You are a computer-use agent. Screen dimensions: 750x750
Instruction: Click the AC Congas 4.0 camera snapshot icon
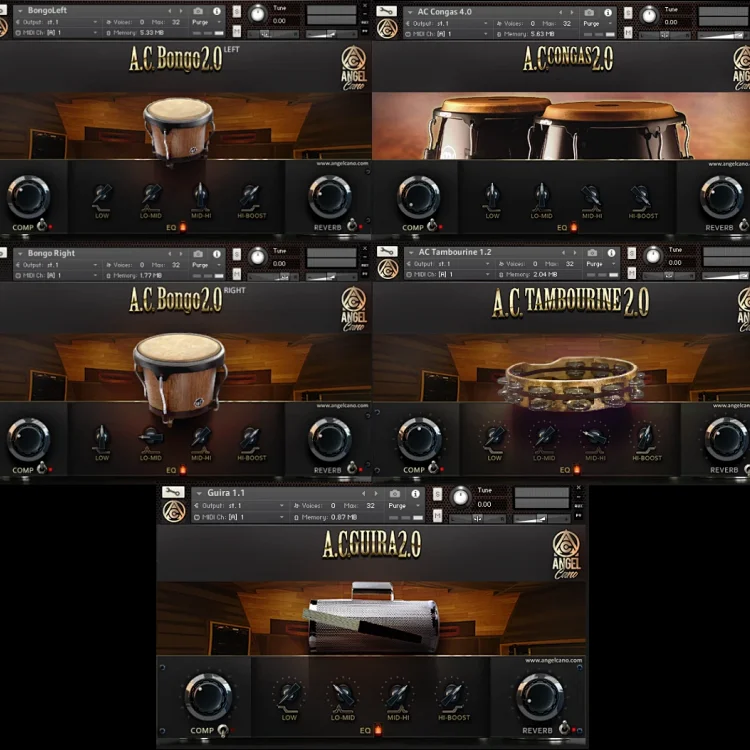tap(589, 12)
